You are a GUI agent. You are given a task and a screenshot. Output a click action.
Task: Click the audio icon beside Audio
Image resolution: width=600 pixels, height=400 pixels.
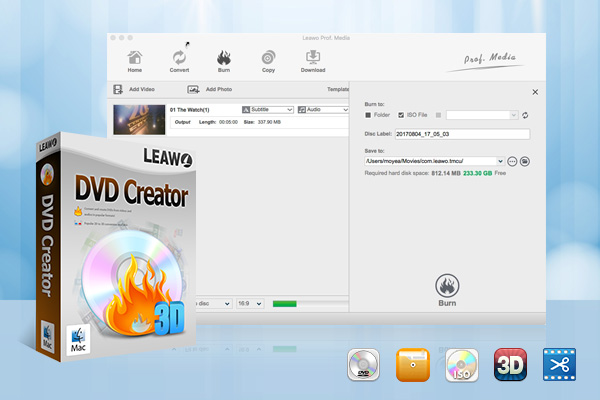(302, 110)
